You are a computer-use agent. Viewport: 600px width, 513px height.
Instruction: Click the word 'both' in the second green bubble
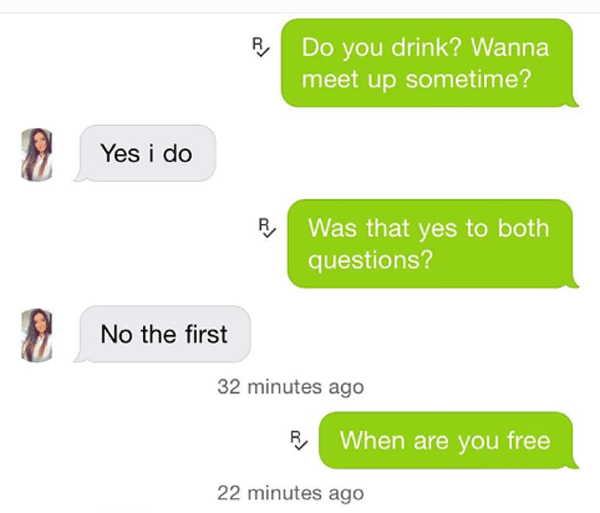(x=523, y=228)
